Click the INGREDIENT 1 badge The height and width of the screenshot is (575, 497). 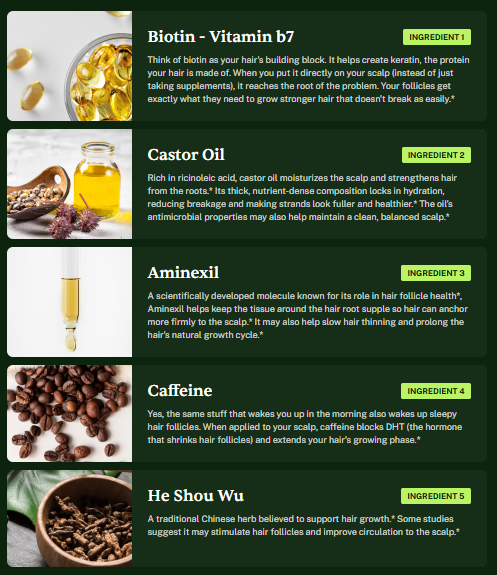[437, 37]
